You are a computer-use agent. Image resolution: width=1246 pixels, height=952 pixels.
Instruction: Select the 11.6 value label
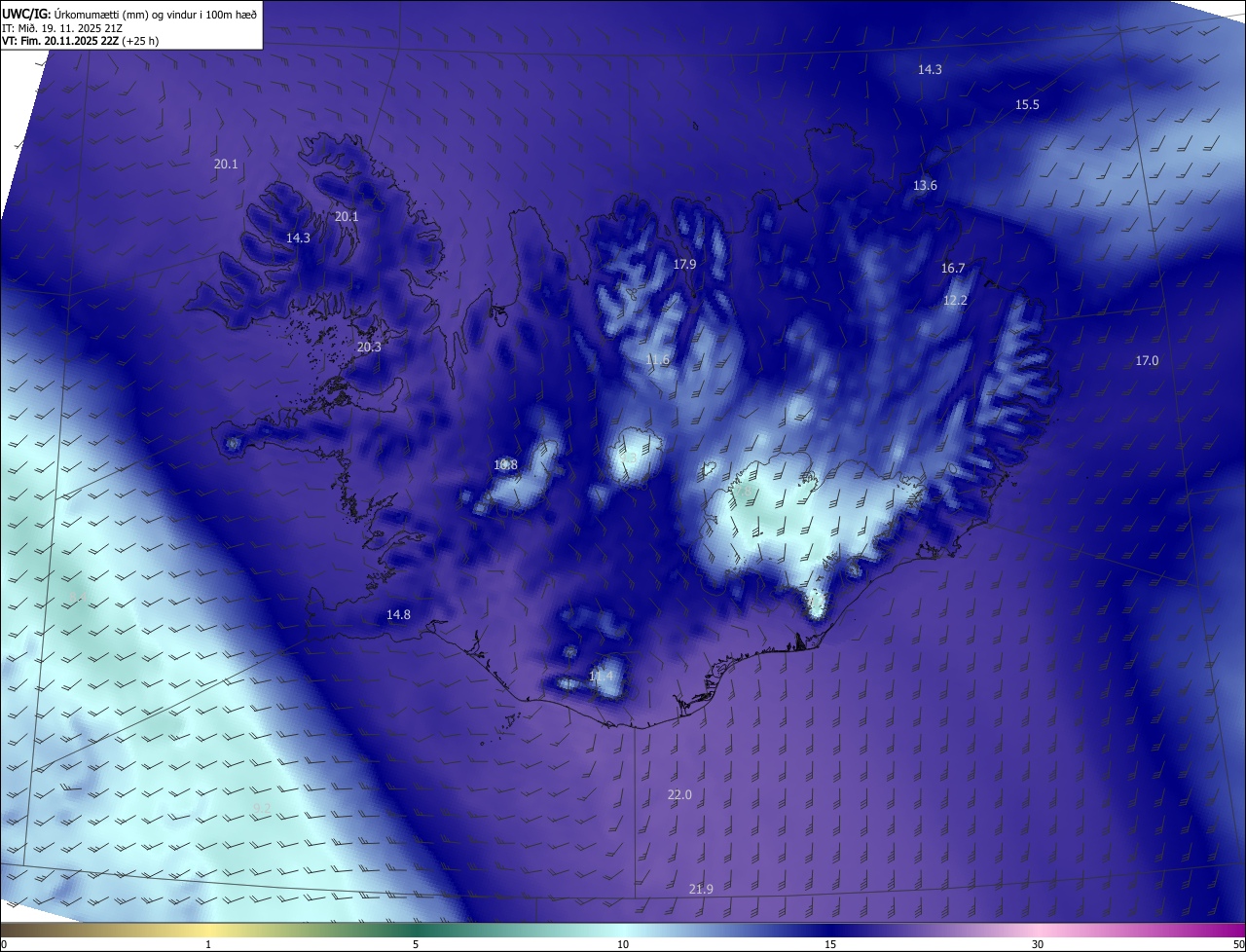click(658, 360)
